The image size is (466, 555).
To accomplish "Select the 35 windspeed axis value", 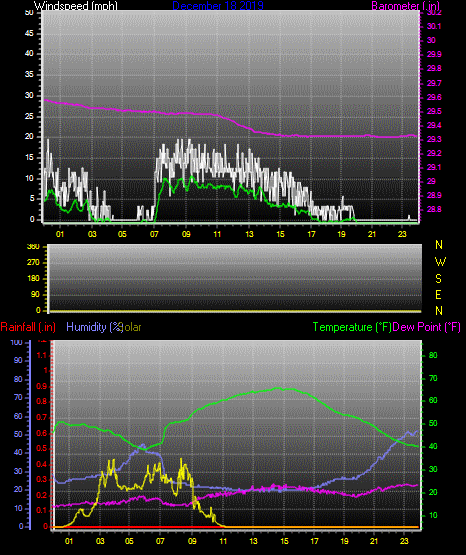I will pos(29,74).
